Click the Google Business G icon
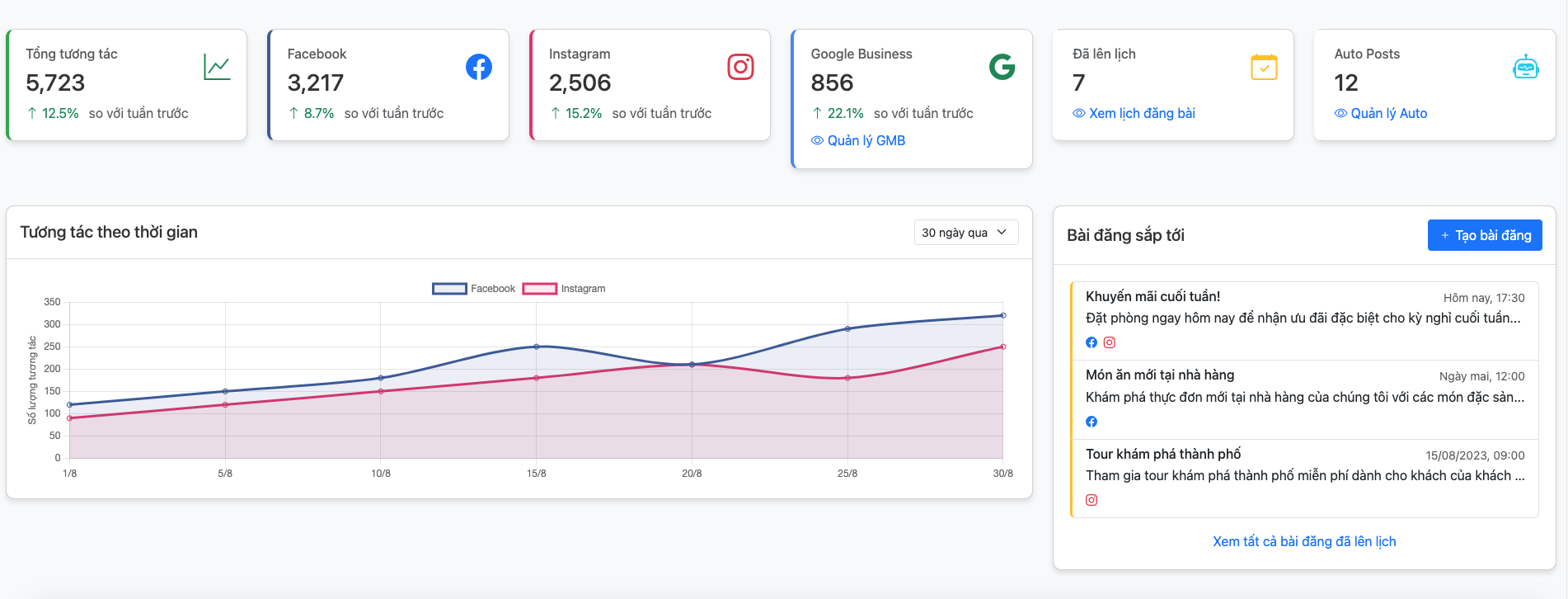Image resolution: width=1568 pixels, height=599 pixels. (x=1002, y=67)
